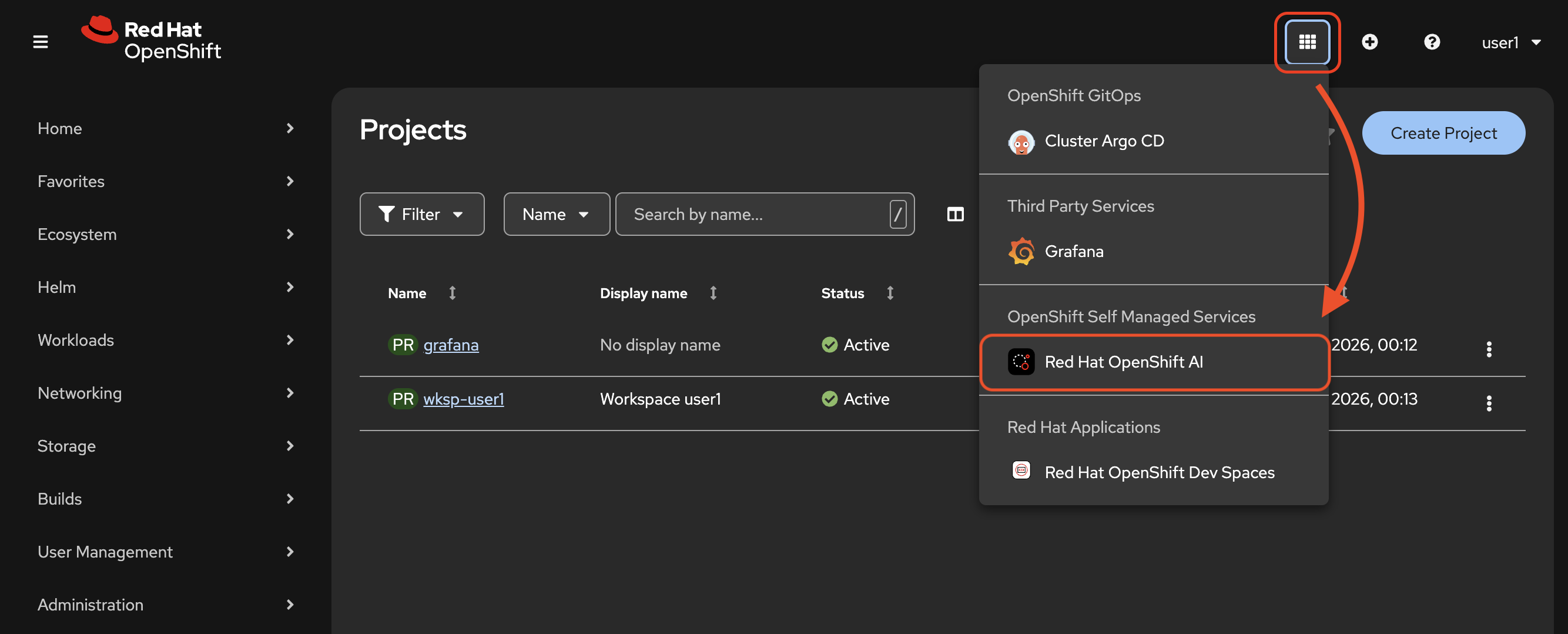The image size is (1568, 634).
Task: Sort projects by the Name column icon
Action: [x=453, y=293]
